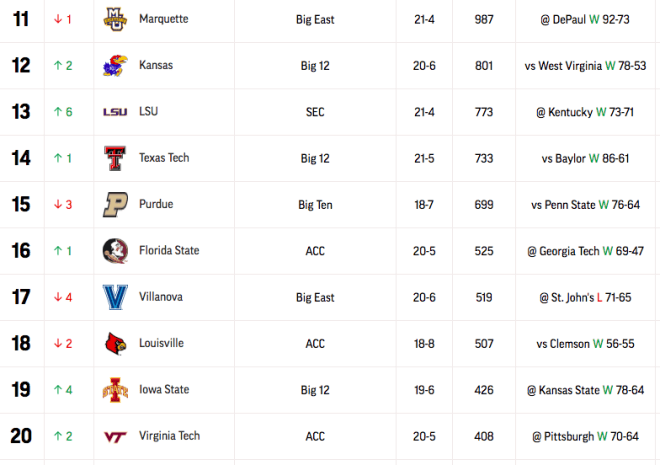Open the Florida State team page

pos(169,250)
